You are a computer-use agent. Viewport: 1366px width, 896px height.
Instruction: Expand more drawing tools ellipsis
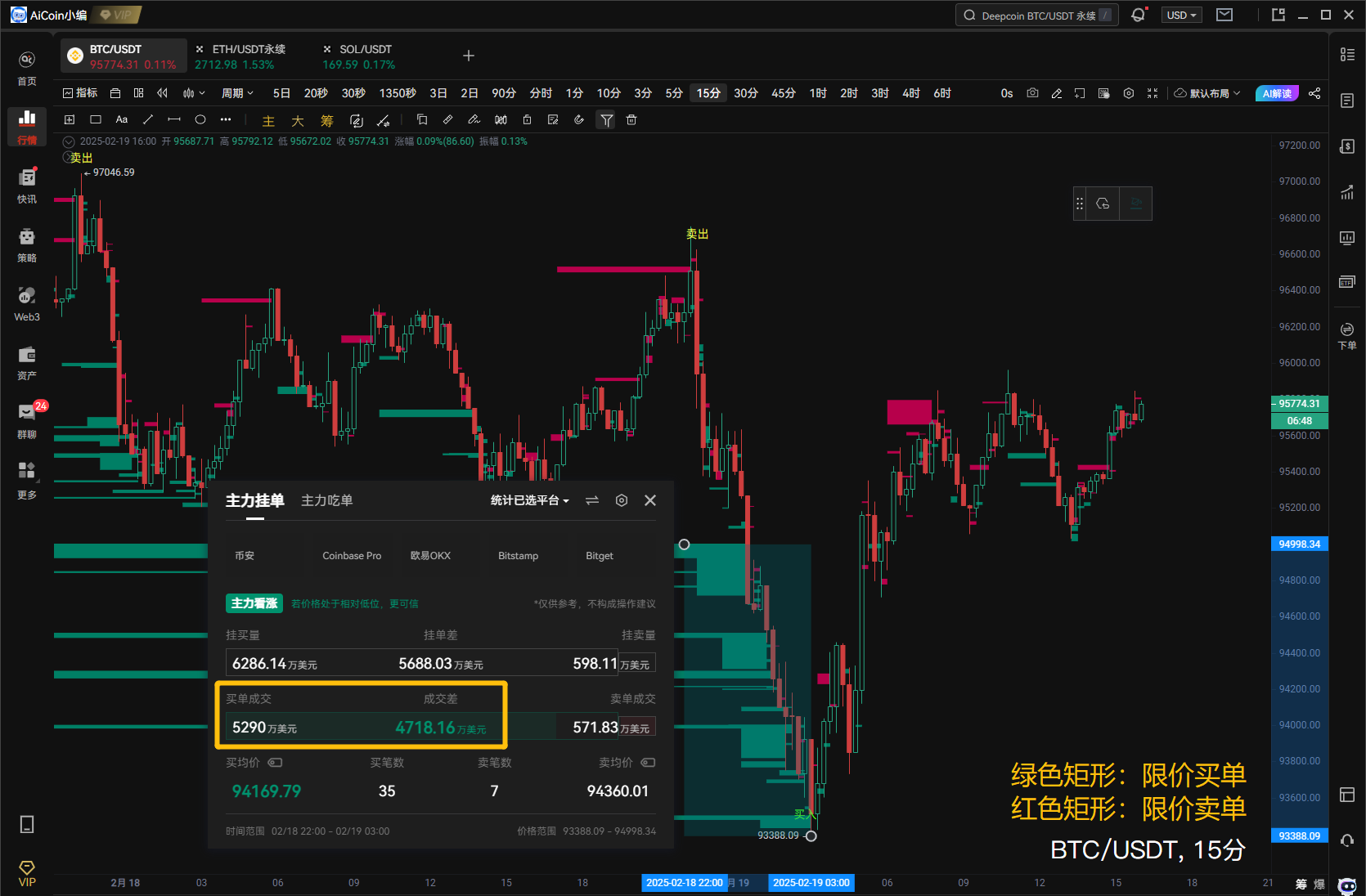coord(226,119)
